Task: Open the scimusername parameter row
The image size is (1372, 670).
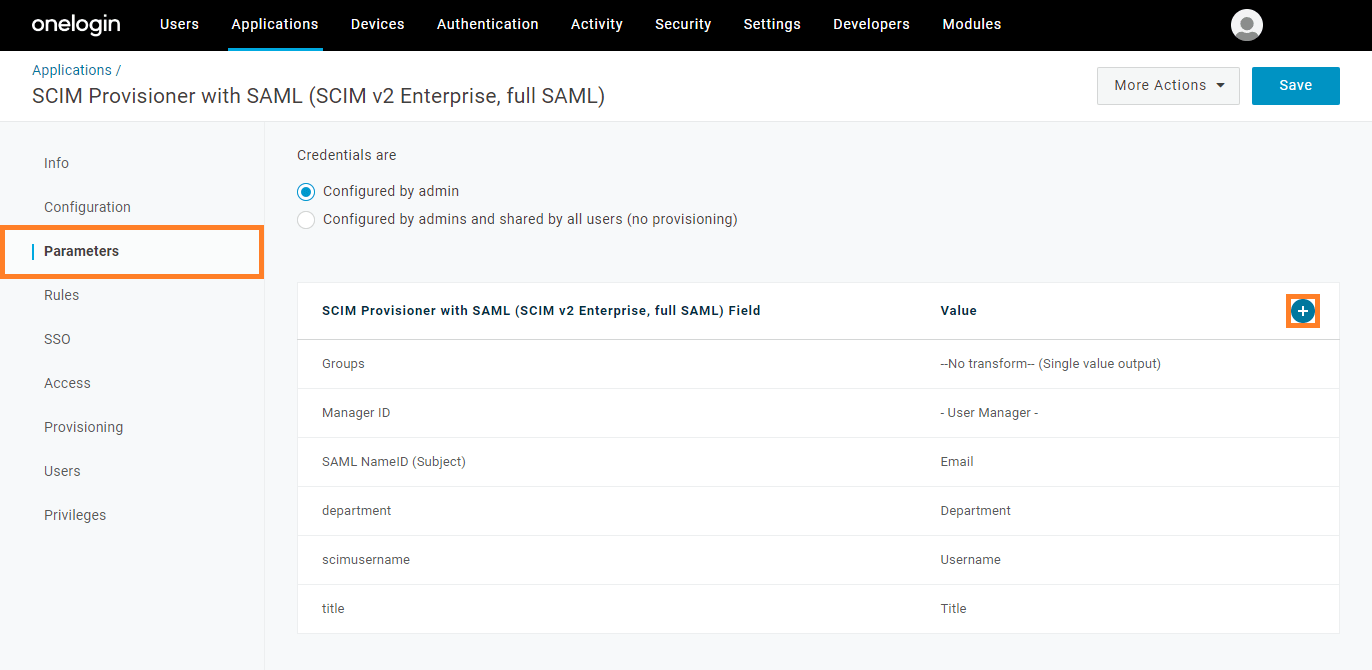Action: point(818,560)
